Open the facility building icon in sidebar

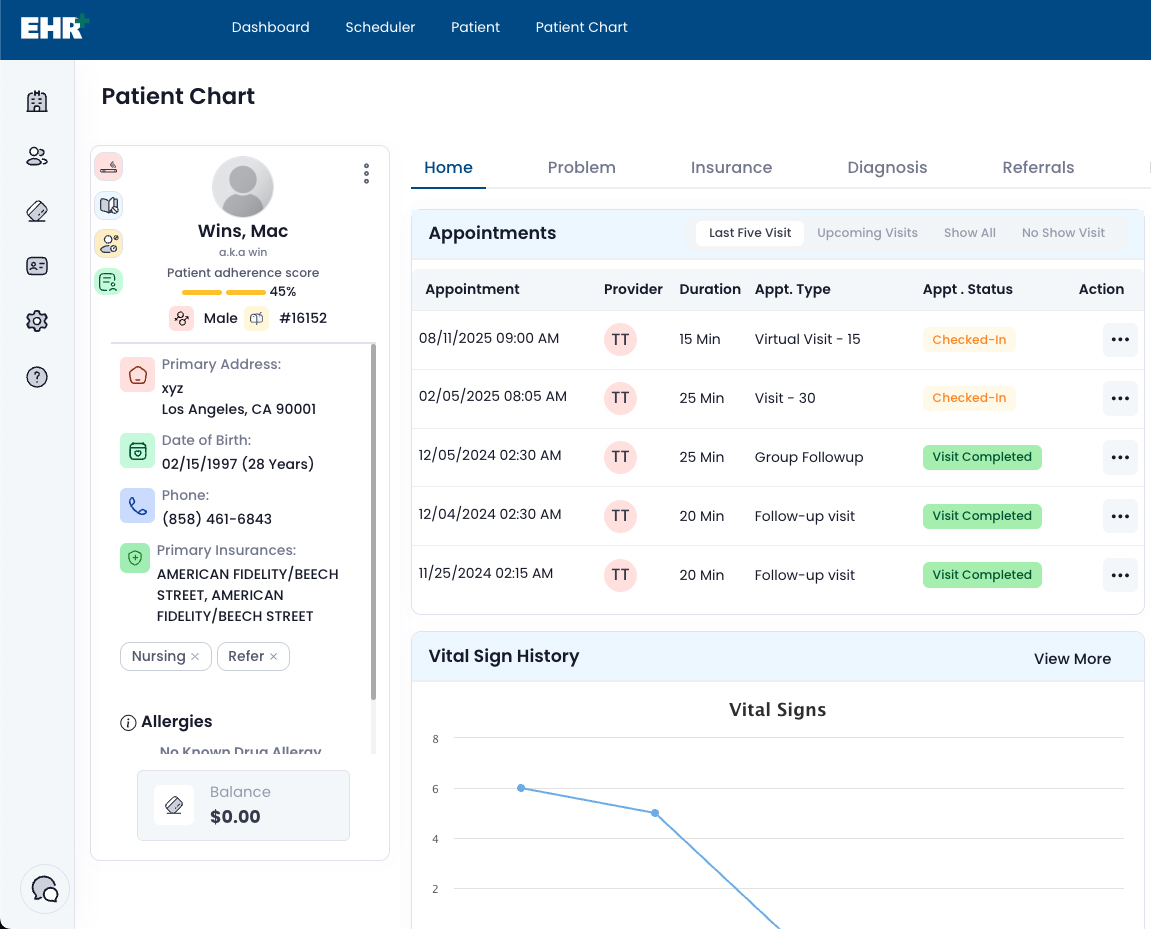pyautogui.click(x=37, y=101)
